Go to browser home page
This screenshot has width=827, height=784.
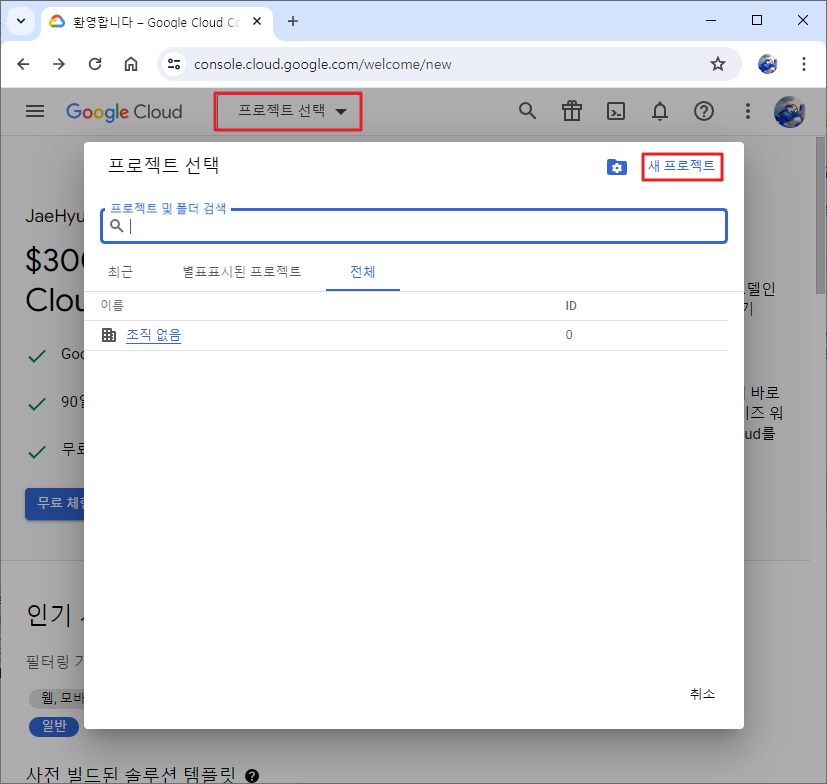[x=131, y=64]
